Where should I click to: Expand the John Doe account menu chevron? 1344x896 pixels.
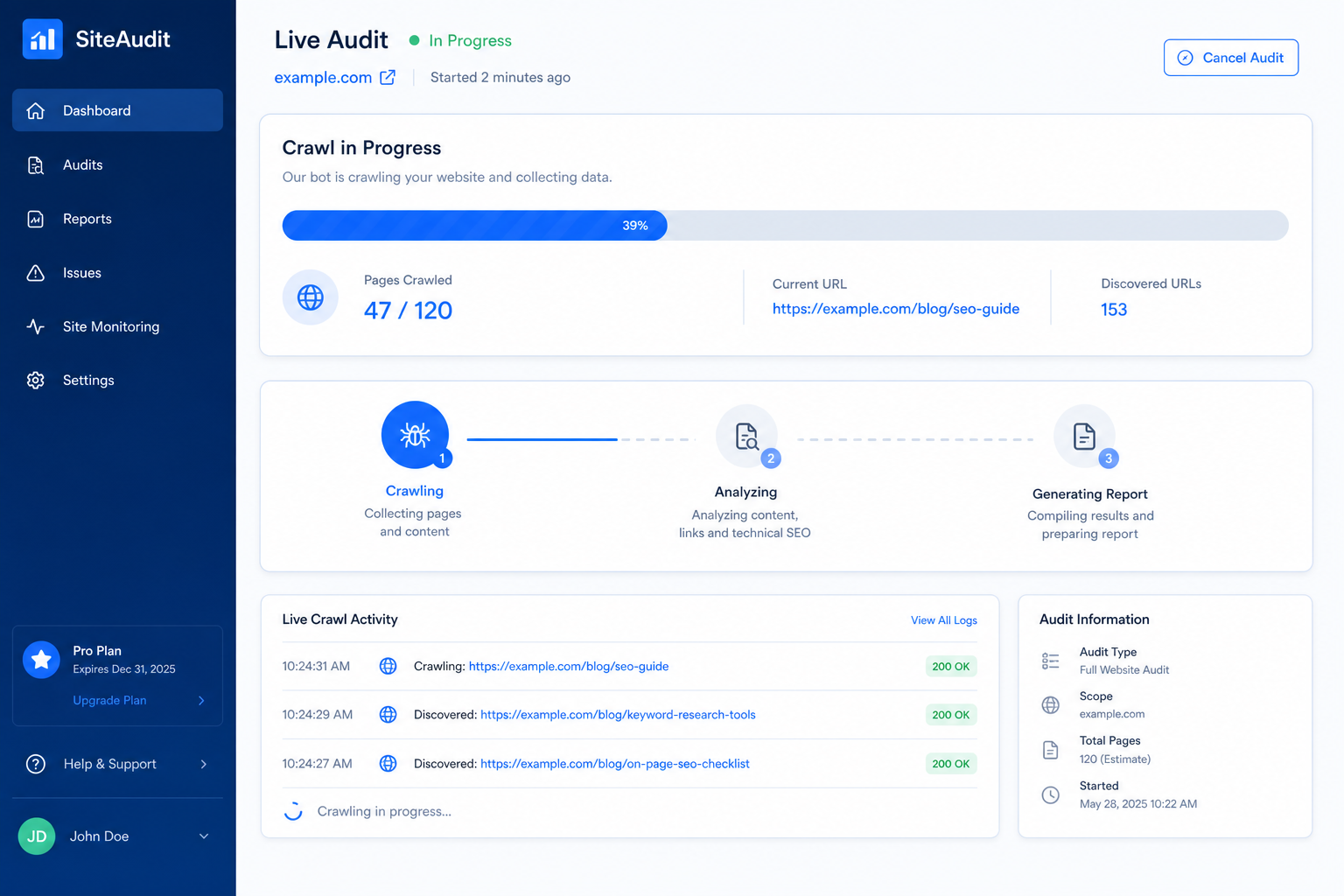(204, 836)
